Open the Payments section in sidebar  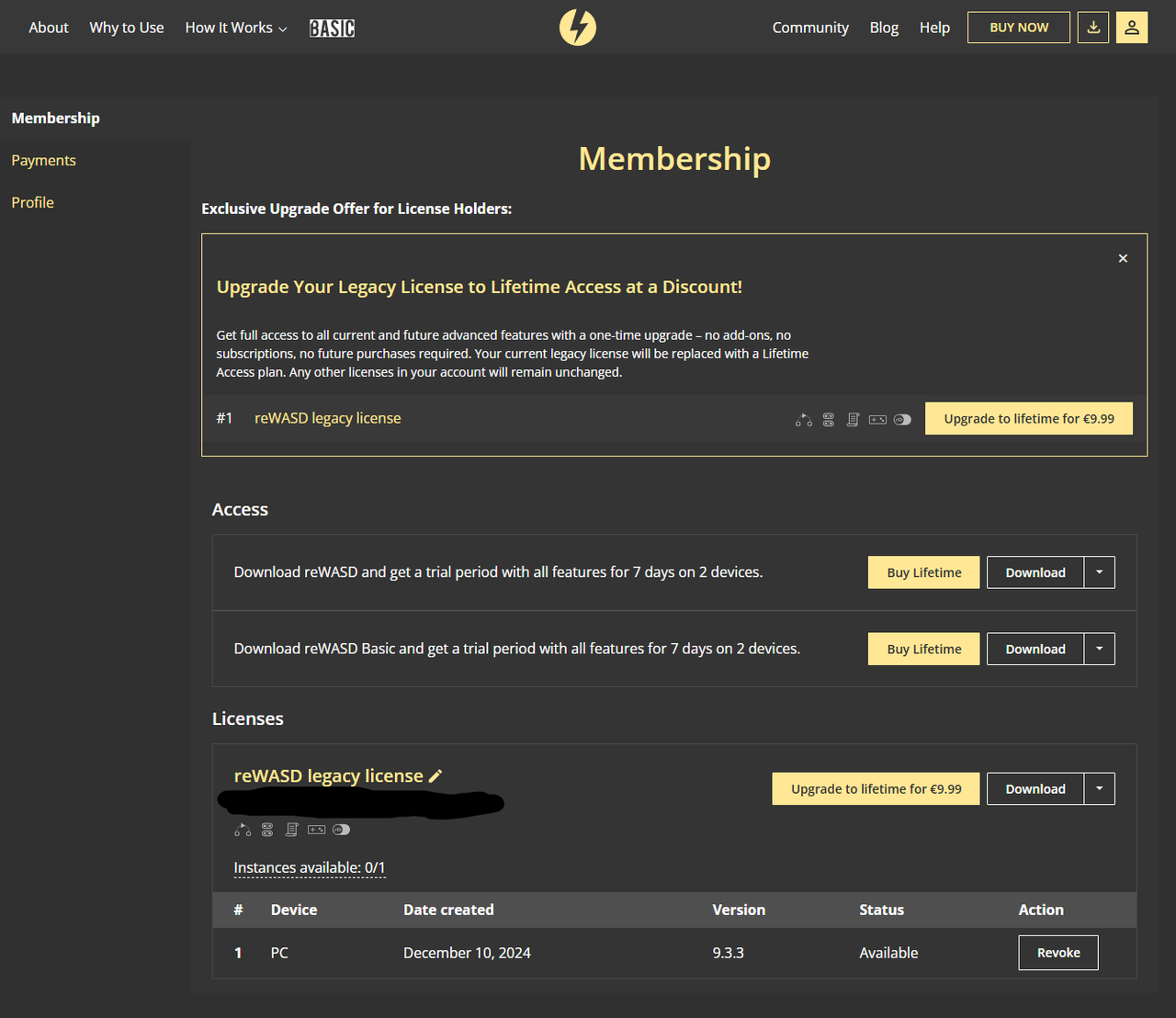pyautogui.click(x=43, y=160)
